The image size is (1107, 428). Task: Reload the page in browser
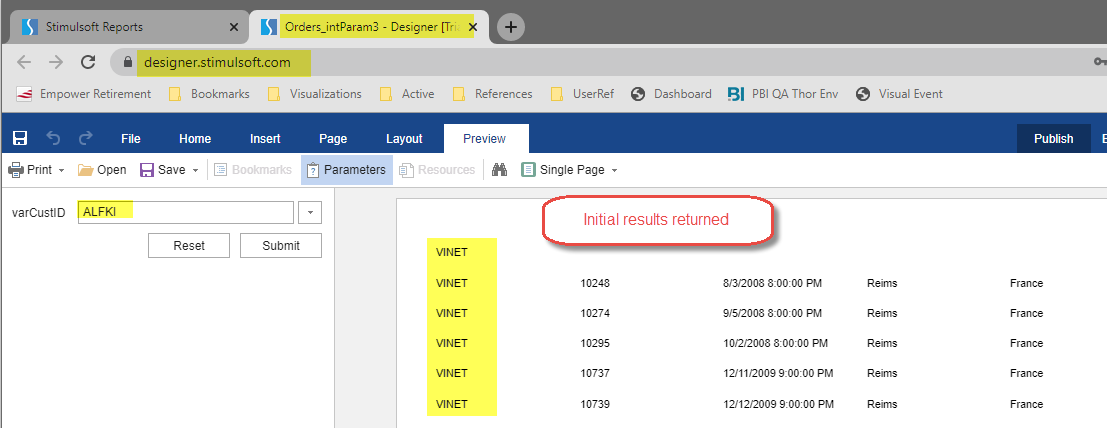click(x=88, y=62)
